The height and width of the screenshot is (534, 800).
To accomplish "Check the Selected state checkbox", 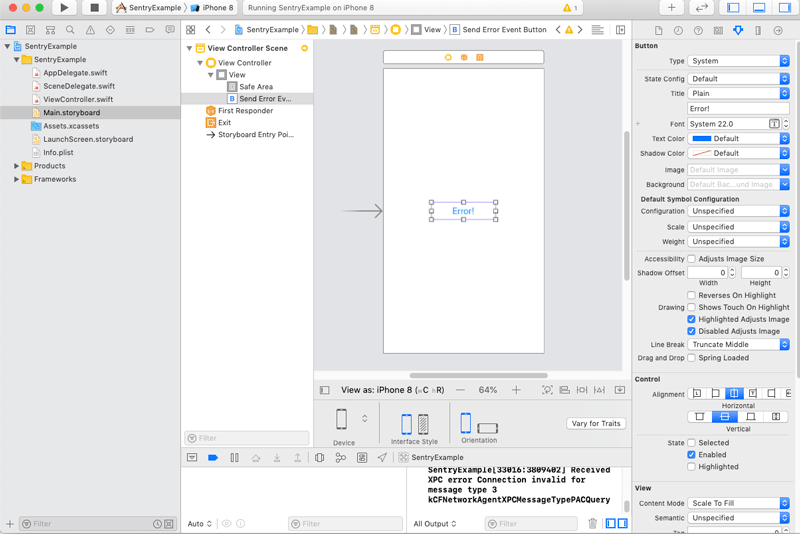I will pos(691,443).
